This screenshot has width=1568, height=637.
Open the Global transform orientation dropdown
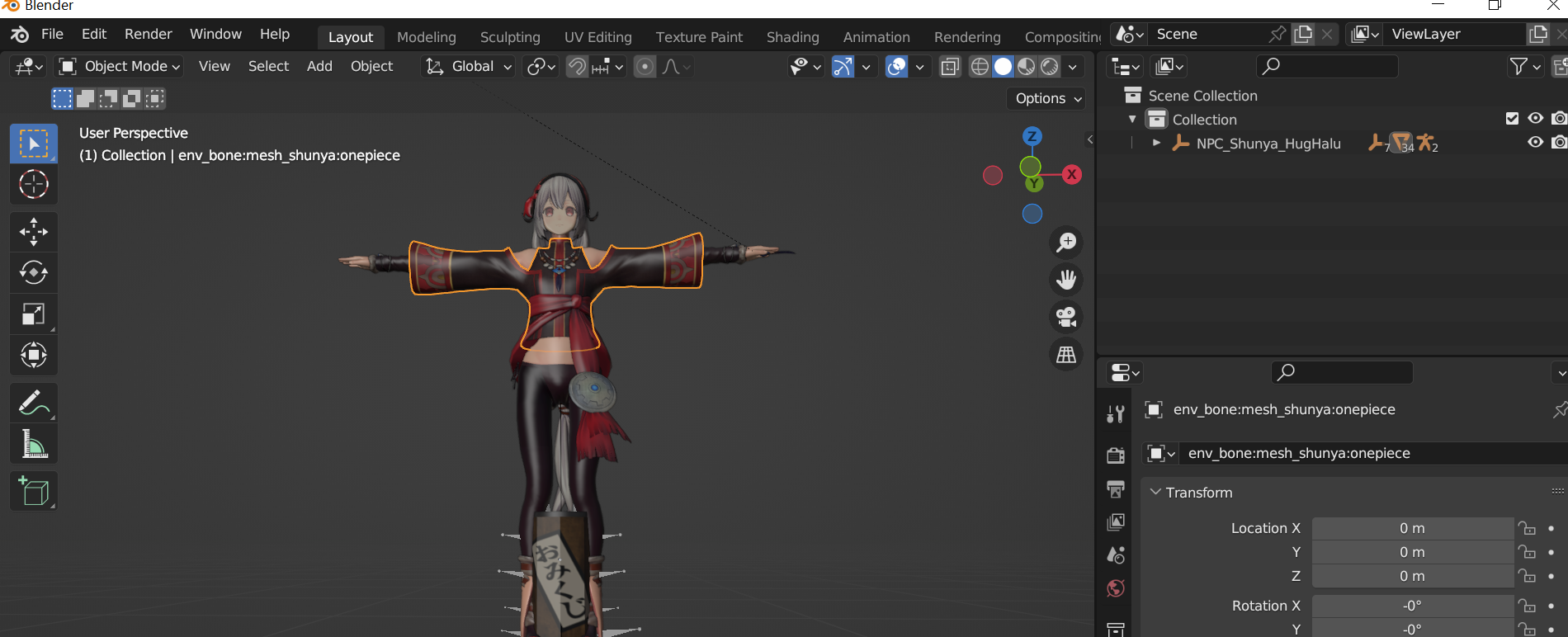click(468, 66)
